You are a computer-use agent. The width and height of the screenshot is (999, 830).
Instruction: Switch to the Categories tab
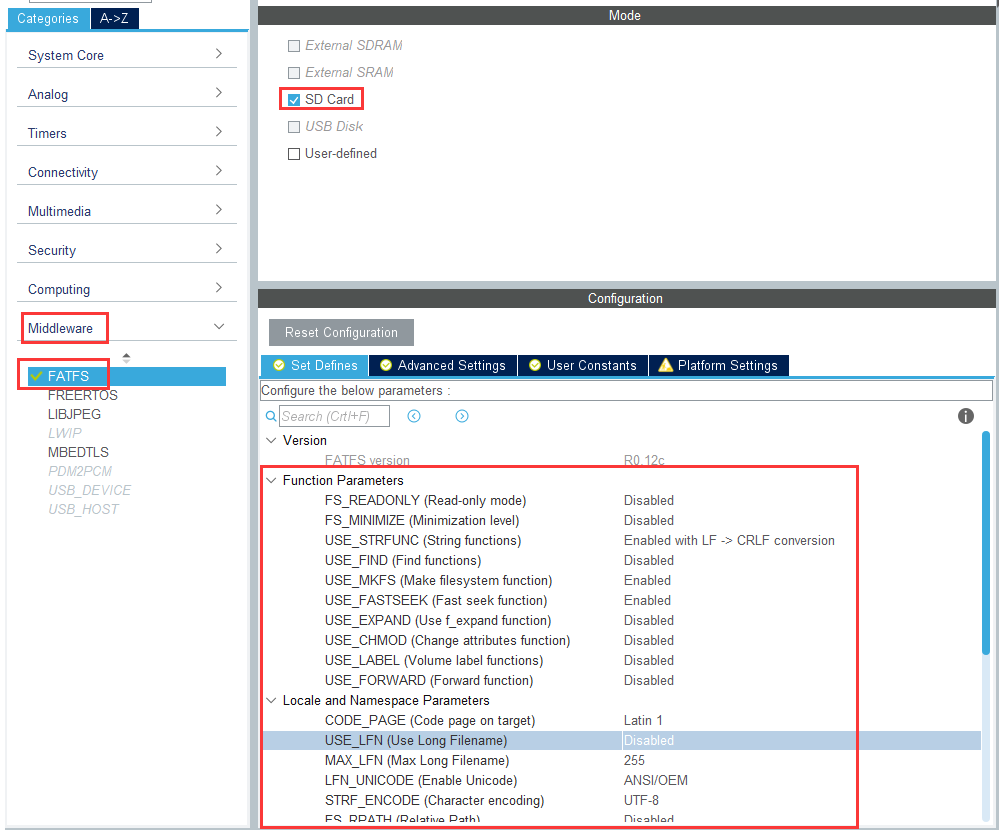tap(48, 18)
